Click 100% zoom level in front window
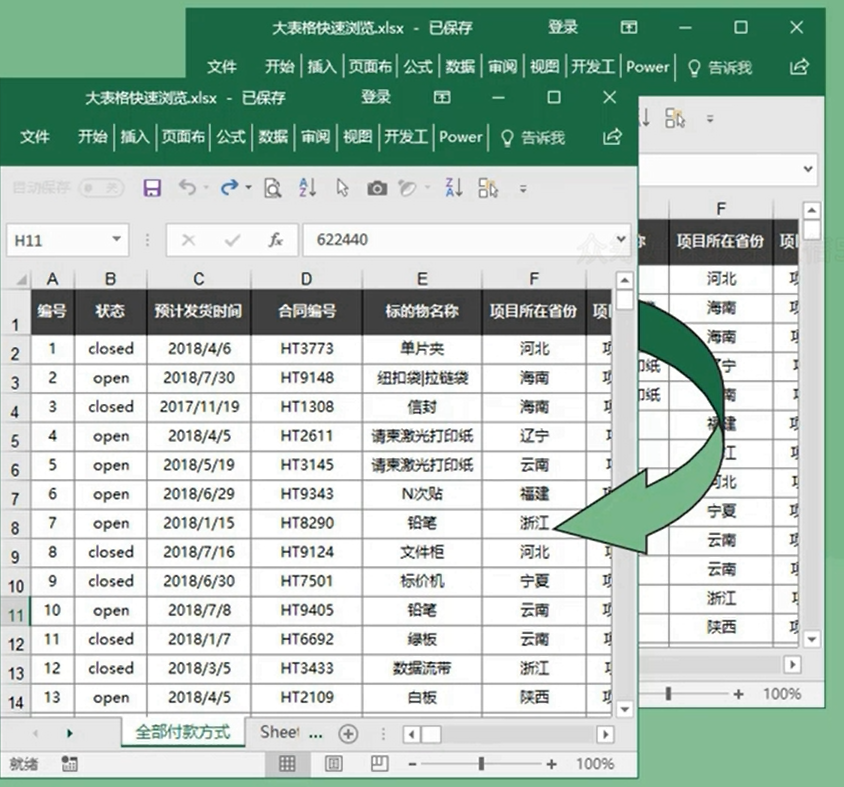The width and height of the screenshot is (844, 787). pos(595,764)
